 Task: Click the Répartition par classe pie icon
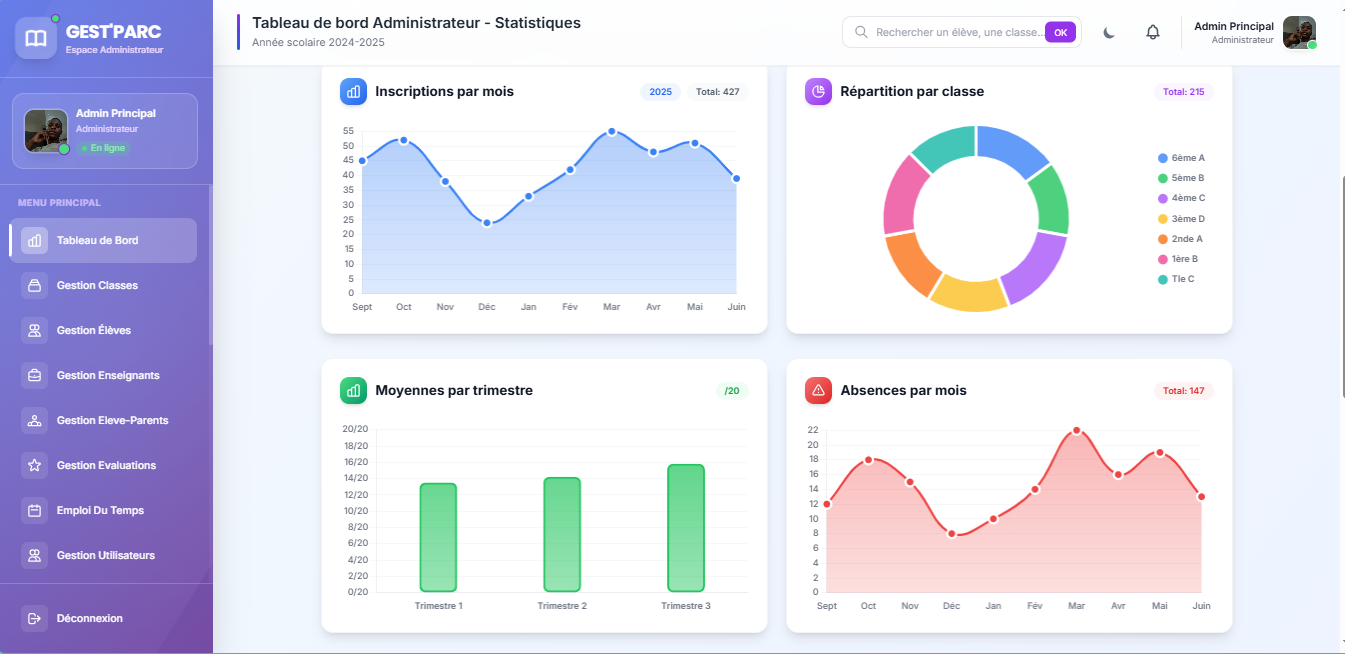coord(818,91)
